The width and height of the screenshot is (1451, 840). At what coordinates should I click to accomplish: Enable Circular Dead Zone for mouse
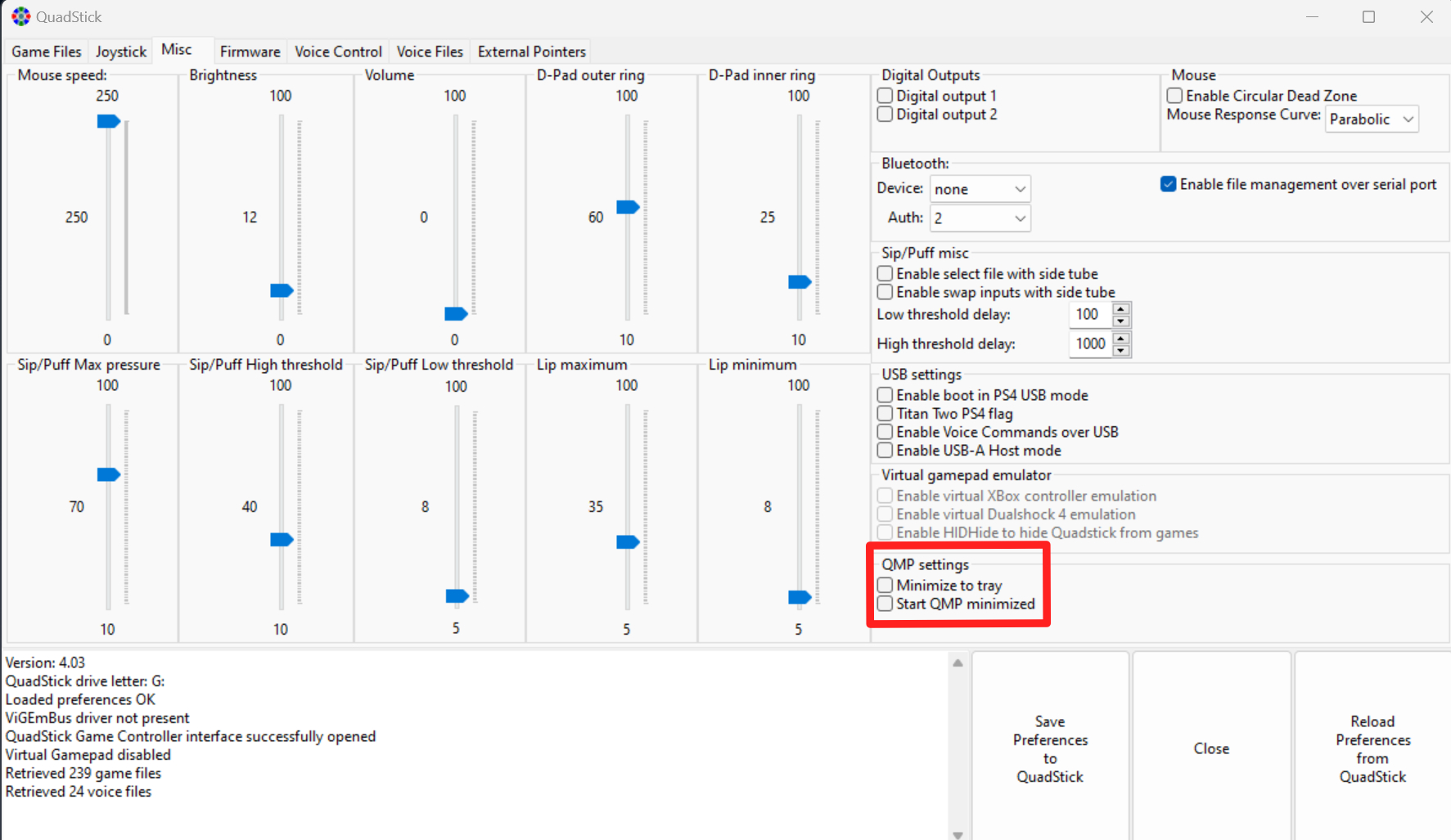coord(1174,96)
